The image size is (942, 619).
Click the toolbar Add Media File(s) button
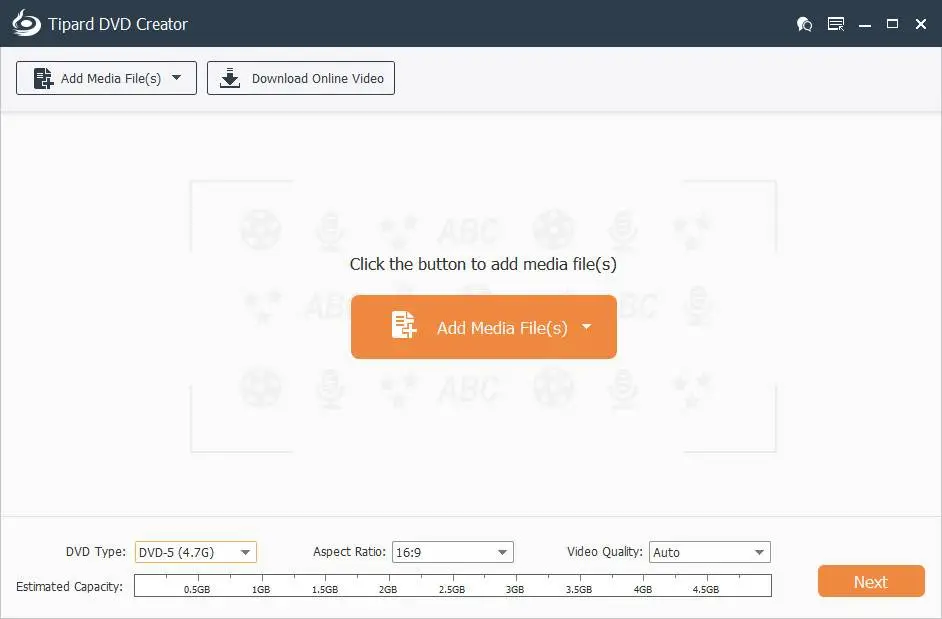tap(106, 78)
